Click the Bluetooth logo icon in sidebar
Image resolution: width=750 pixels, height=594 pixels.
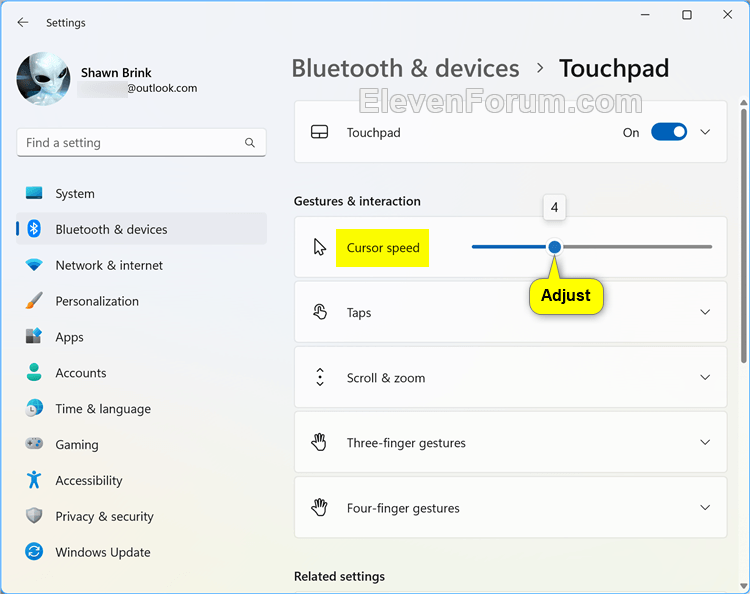pyautogui.click(x=34, y=229)
